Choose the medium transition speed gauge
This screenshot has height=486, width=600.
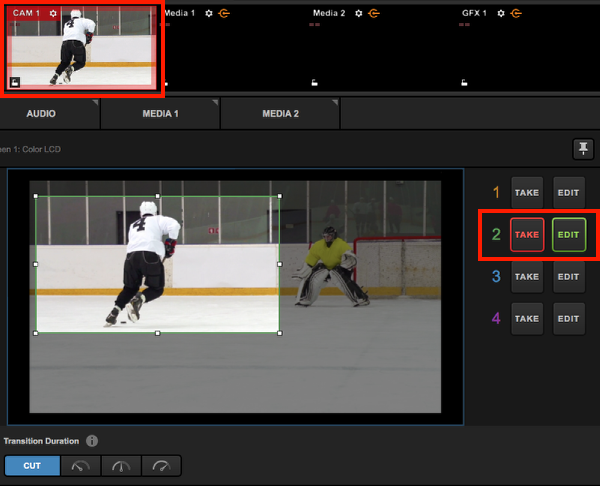coord(121,466)
